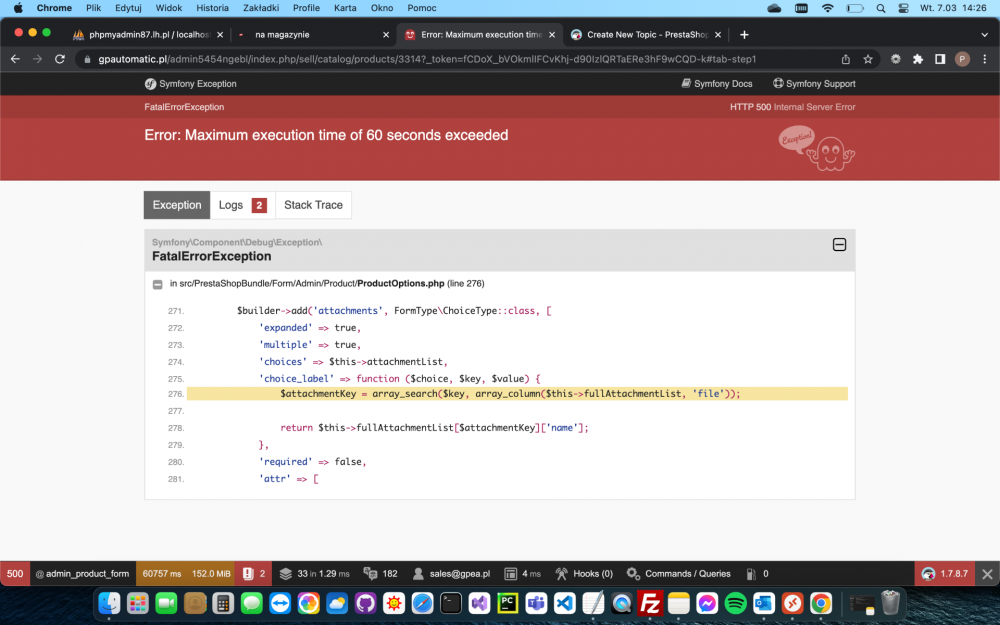Image resolution: width=1000 pixels, height=625 pixels.
Task: Open the Pomoc menu
Action: tap(422, 8)
